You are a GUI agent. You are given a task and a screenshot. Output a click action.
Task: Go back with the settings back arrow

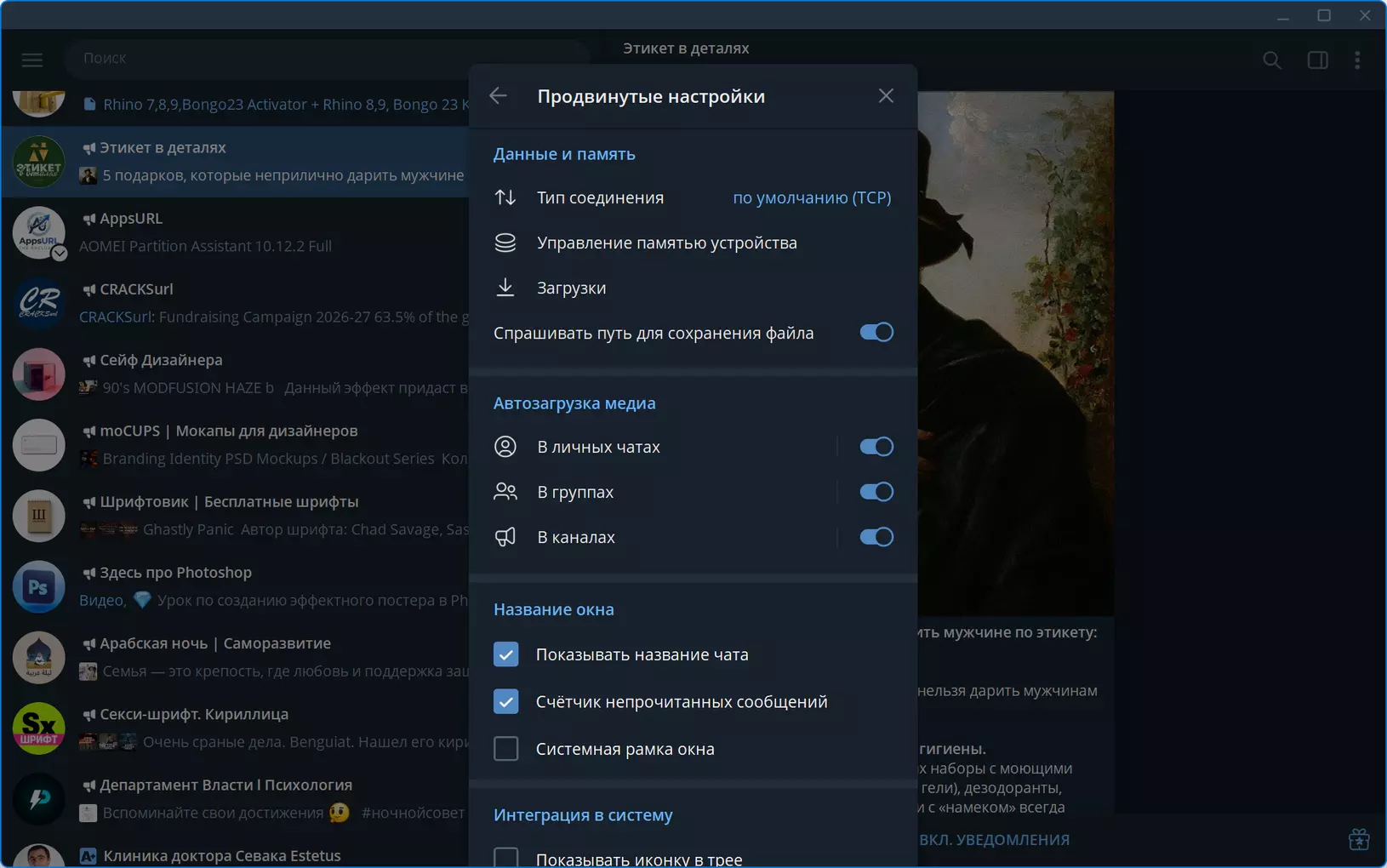click(x=499, y=95)
